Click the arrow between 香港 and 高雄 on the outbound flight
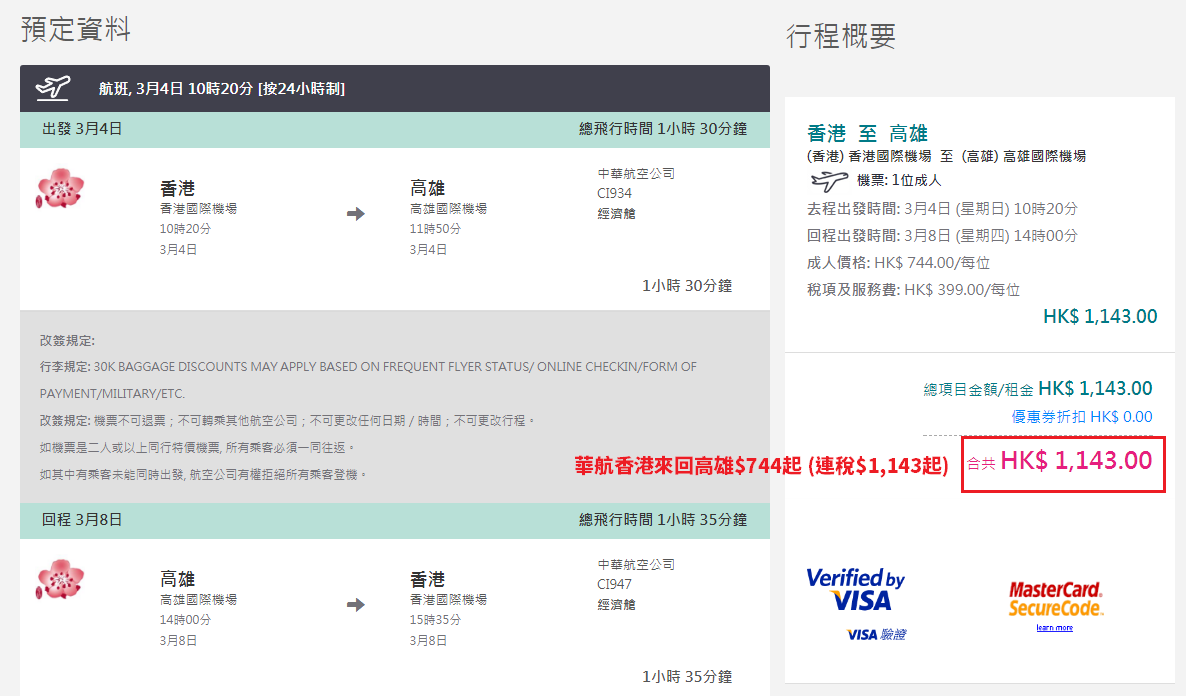The width and height of the screenshot is (1186, 696). click(355, 214)
